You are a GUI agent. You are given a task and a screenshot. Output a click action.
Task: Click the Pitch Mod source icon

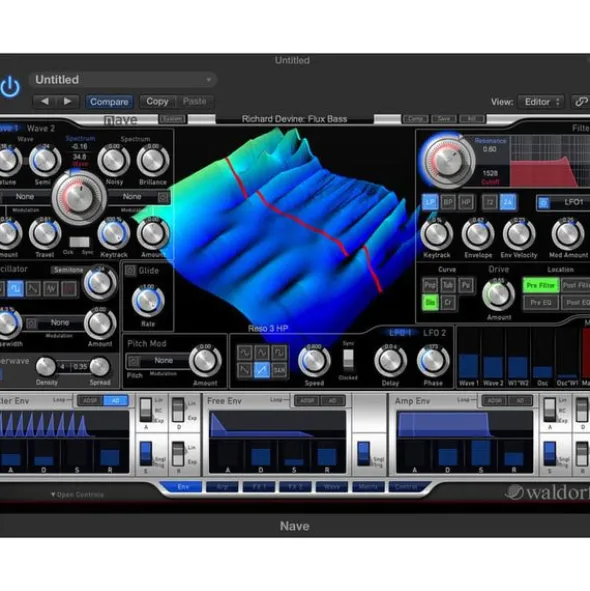(x=133, y=361)
